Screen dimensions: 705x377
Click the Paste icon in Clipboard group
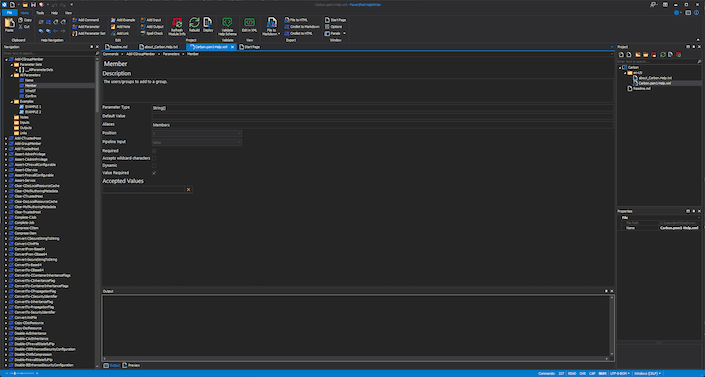tap(9, 25)
